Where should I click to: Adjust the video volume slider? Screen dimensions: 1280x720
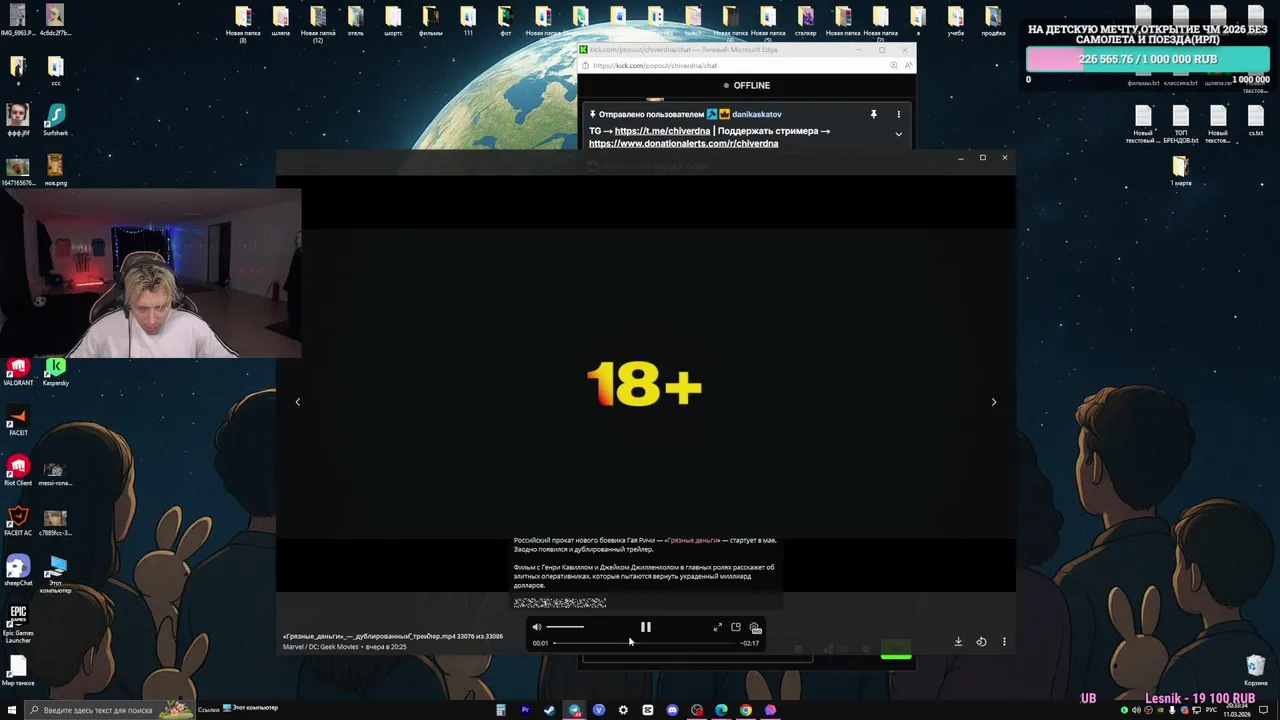click(565, 627)
